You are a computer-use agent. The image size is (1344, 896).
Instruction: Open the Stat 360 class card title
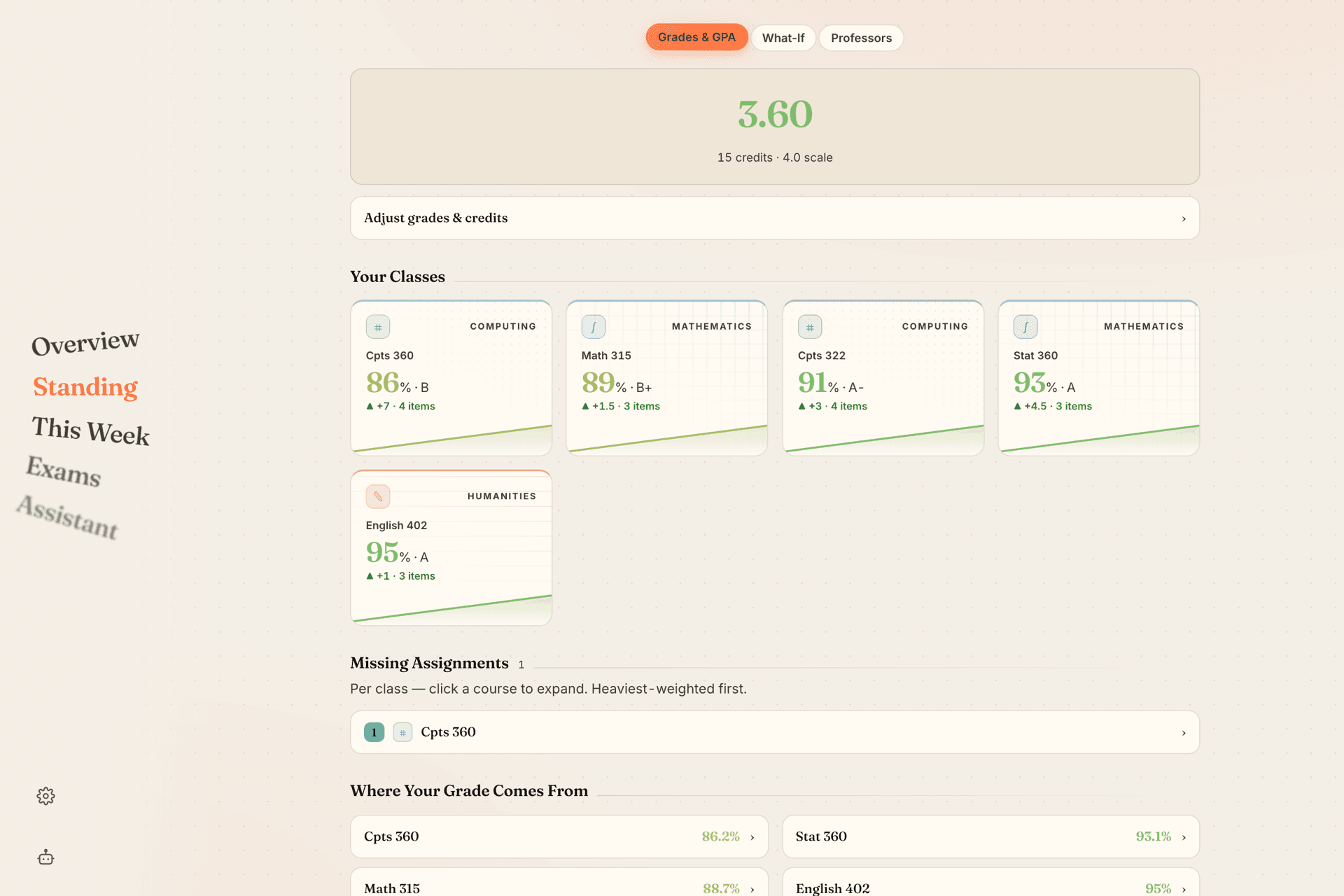[x=1035, y=356]
